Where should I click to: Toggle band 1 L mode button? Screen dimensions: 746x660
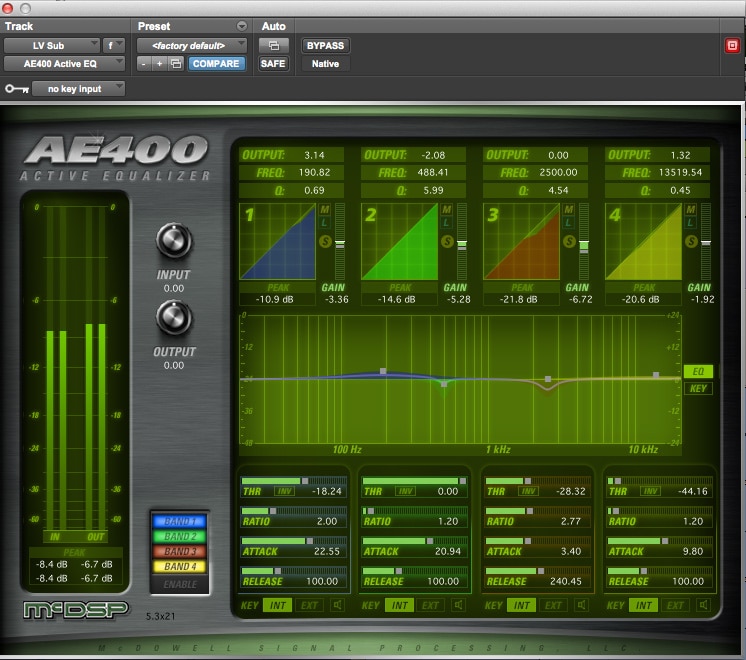[x=325, y=223]
